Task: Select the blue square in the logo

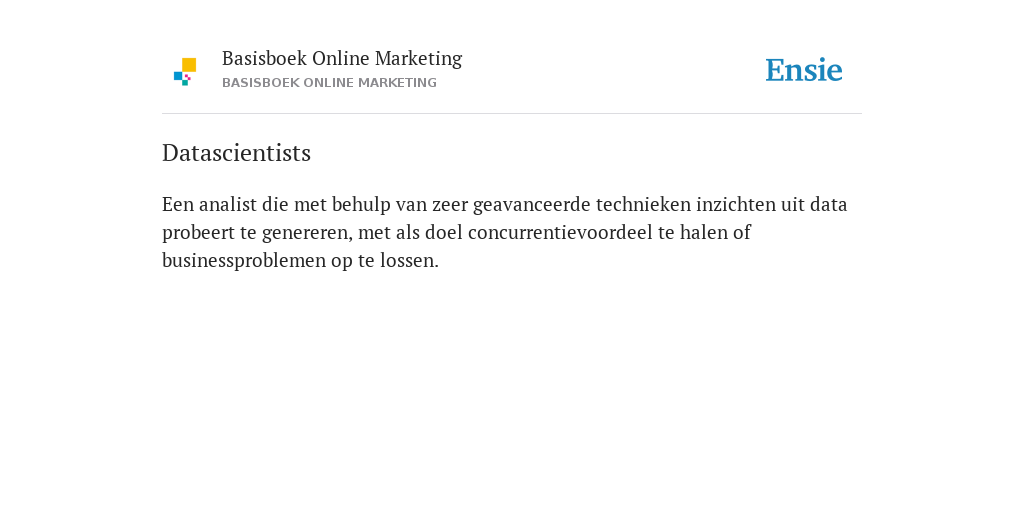Action: [178, 76]
